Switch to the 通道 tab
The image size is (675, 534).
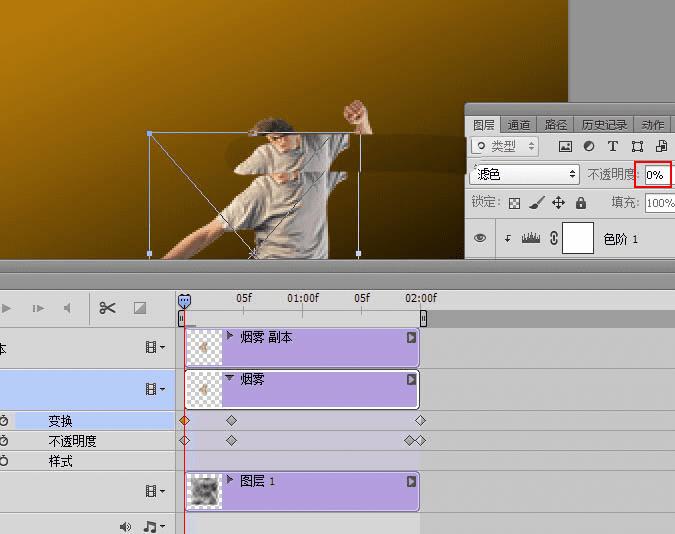click(518, 125)
